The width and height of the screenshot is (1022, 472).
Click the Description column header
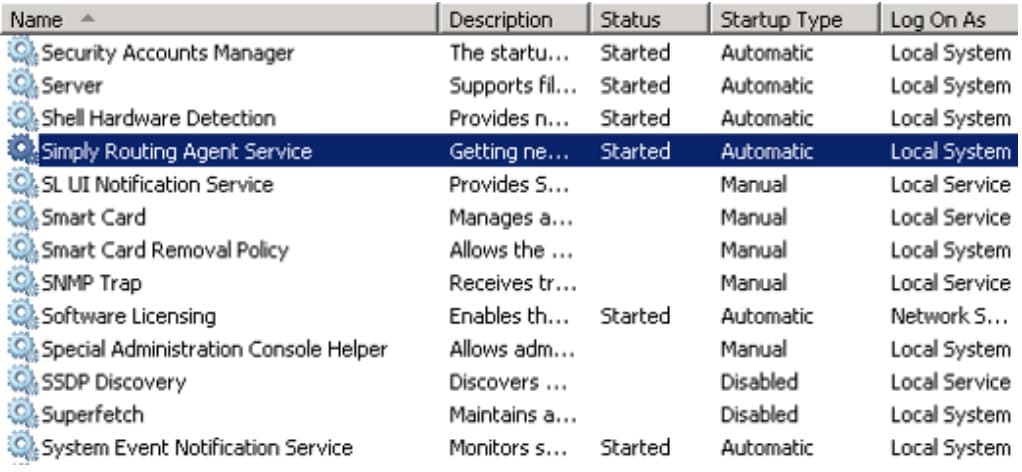(512, 19)
